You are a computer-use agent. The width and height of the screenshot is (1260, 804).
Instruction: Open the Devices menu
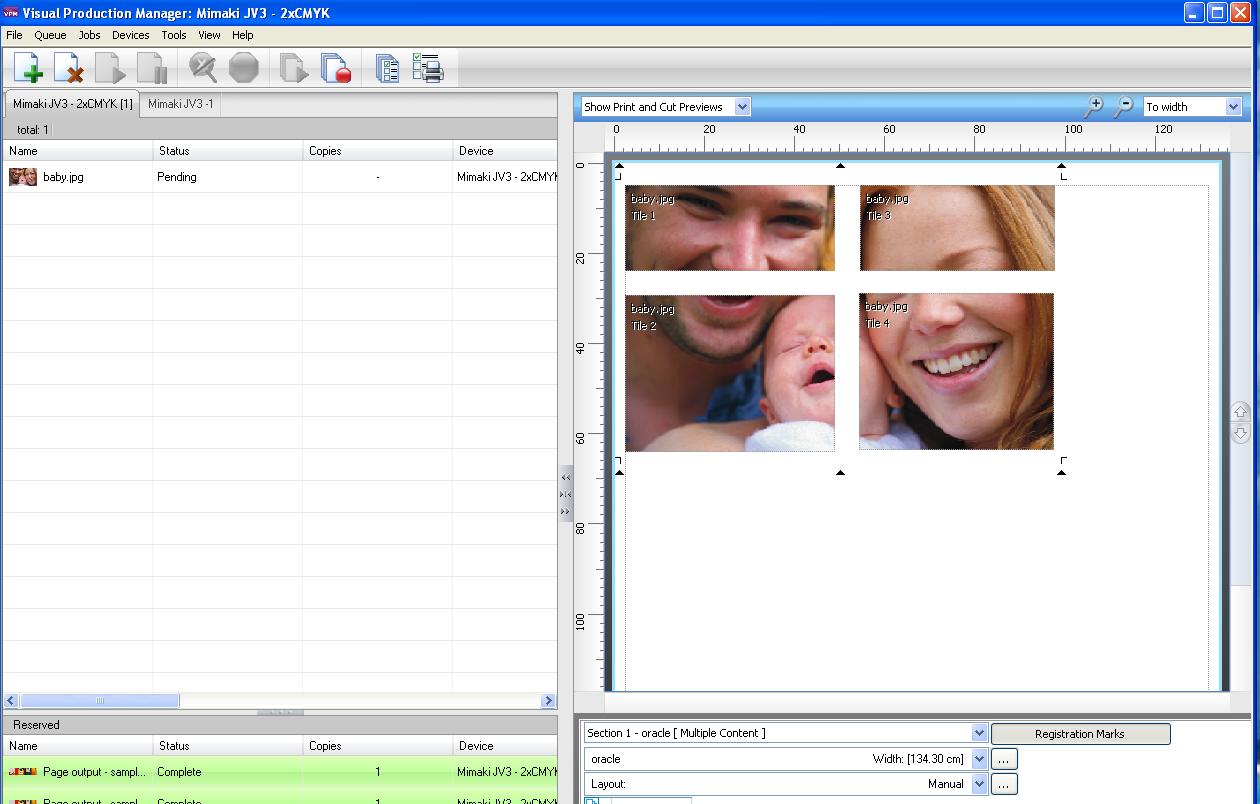pos(130,35)
